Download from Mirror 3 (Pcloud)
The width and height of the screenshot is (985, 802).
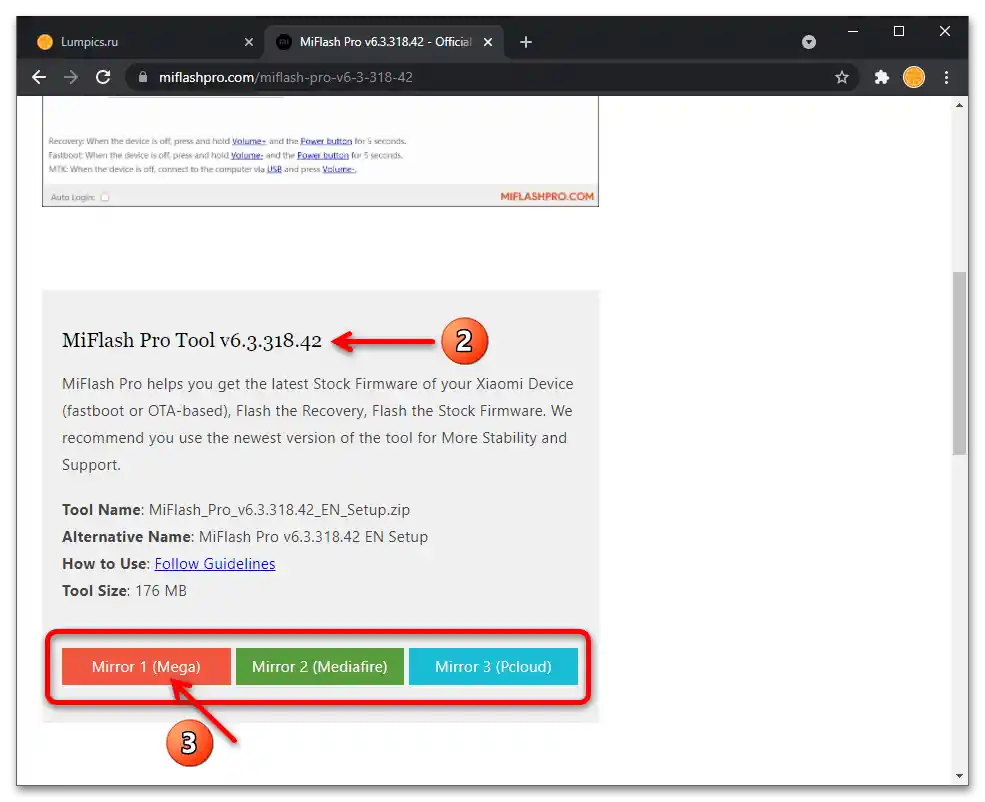[493, 666]
